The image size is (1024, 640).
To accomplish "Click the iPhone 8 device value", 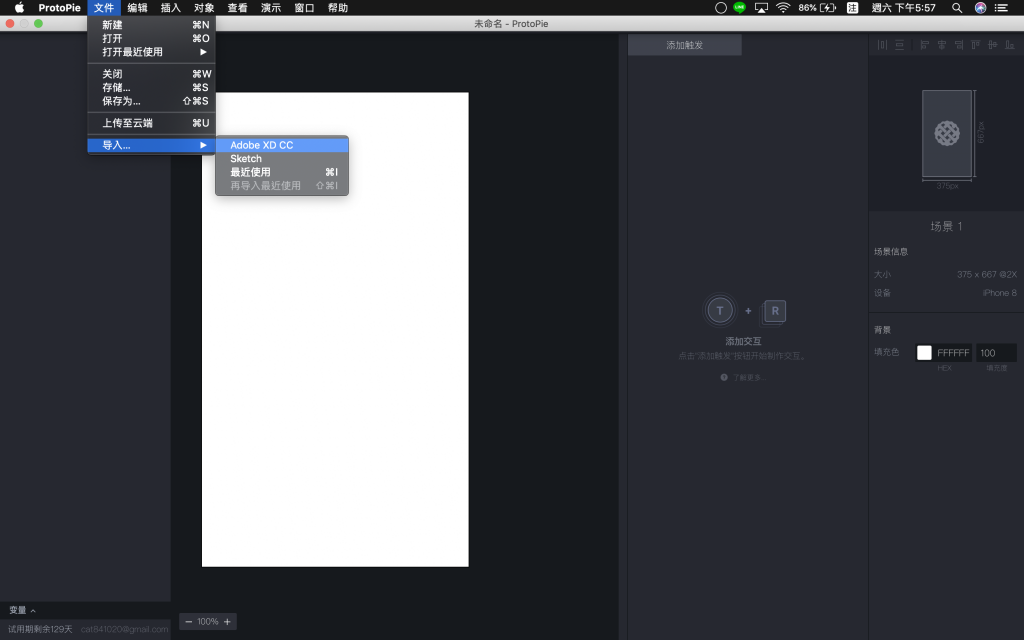I will click(1000, 293).
